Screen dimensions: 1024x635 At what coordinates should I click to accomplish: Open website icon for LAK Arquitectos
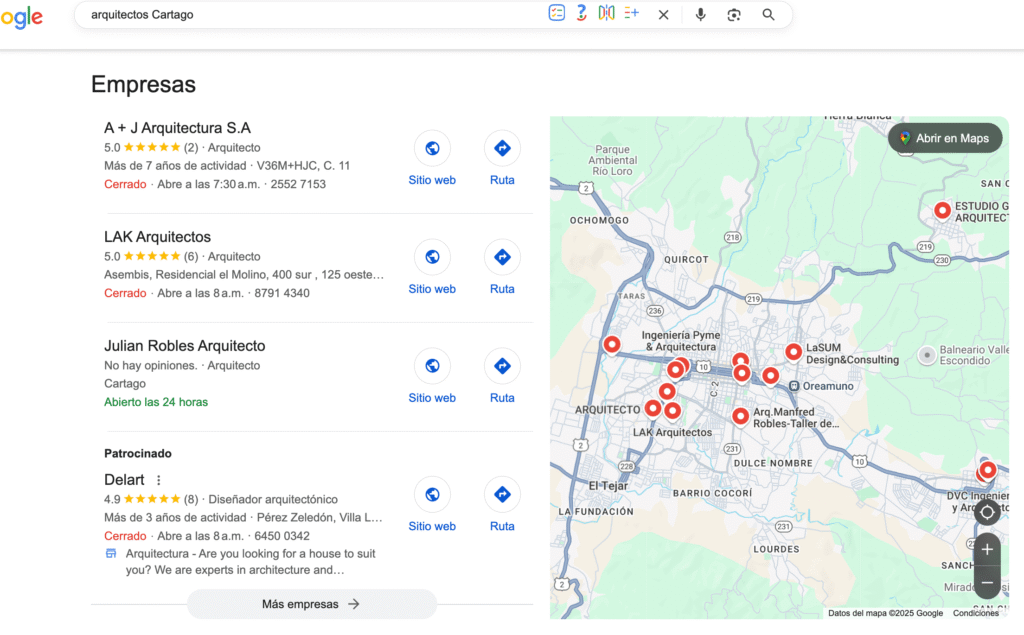click(x=432, y=257)
